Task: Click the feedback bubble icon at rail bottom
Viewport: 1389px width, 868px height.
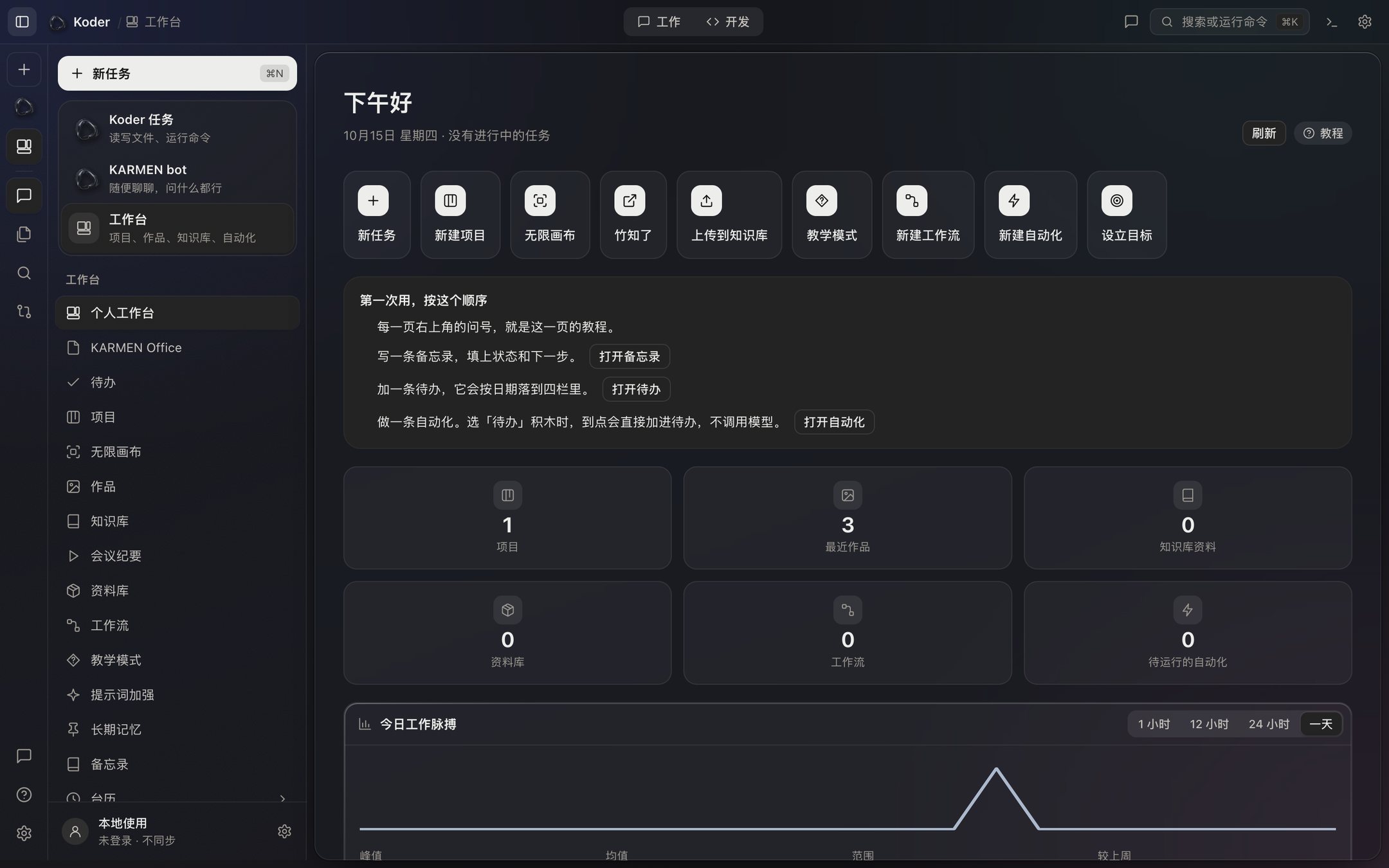Action: click(24, 756)
